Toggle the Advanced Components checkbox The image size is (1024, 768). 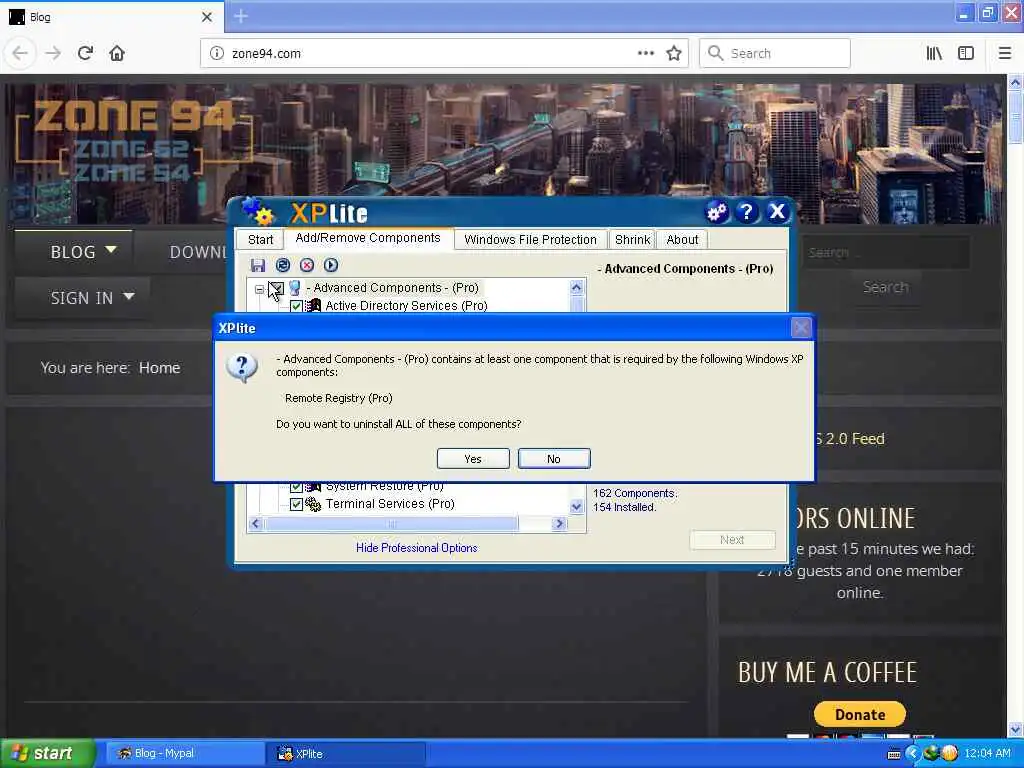click(276, 288)
